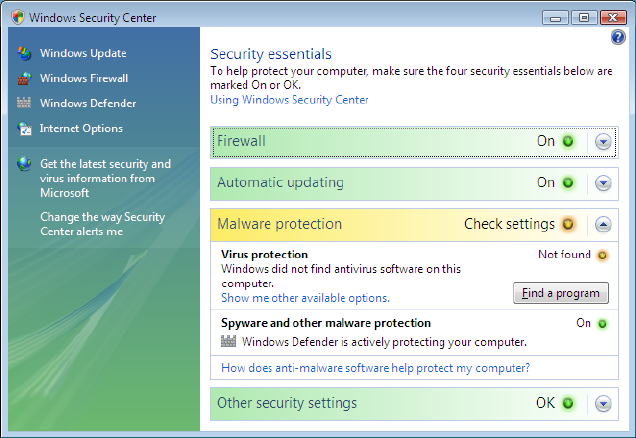Click the Internet Options icon
The height and width of the screenshot is (438, 636).
24,128
